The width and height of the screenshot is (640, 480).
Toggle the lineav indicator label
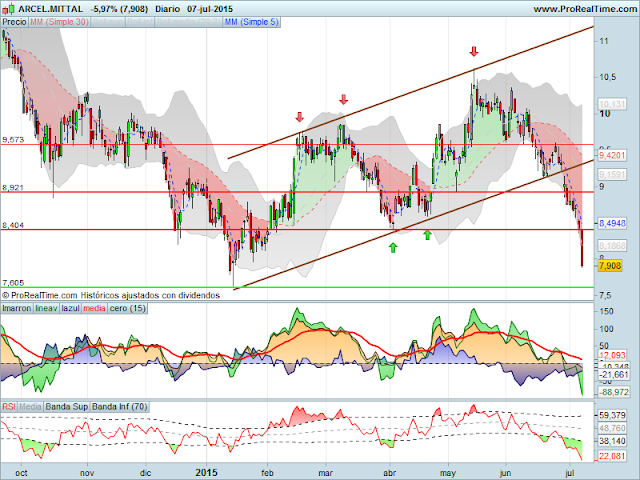tap(46, 308)
